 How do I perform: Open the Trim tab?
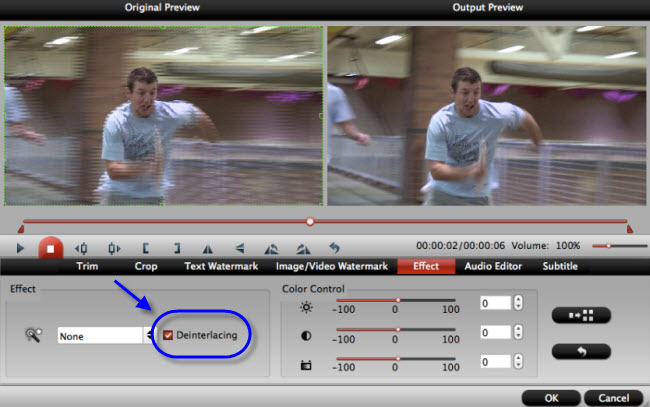pyautogui.click(x=87, y=266)
